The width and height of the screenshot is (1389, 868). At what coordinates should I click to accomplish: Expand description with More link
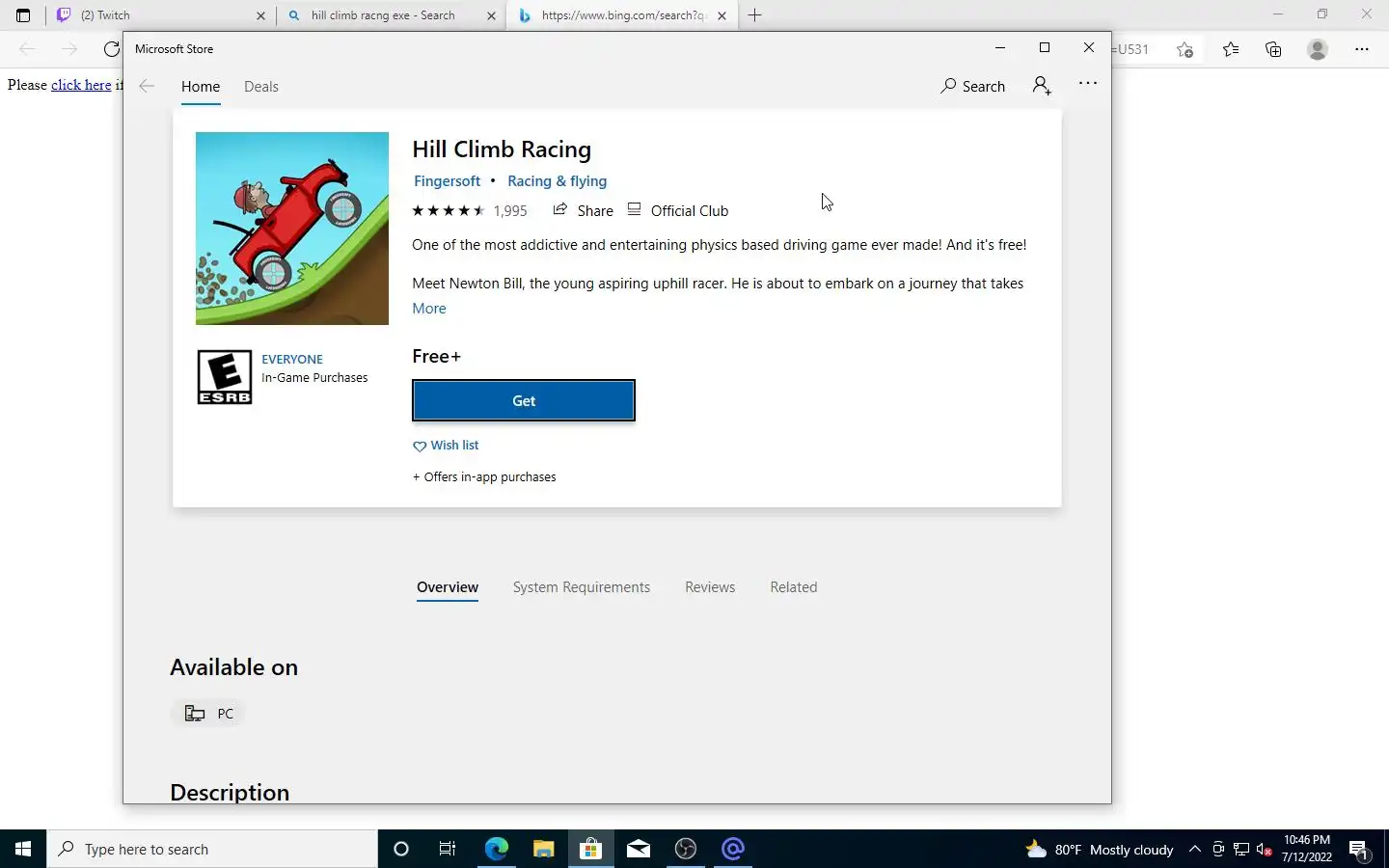[x=429, y=309]
